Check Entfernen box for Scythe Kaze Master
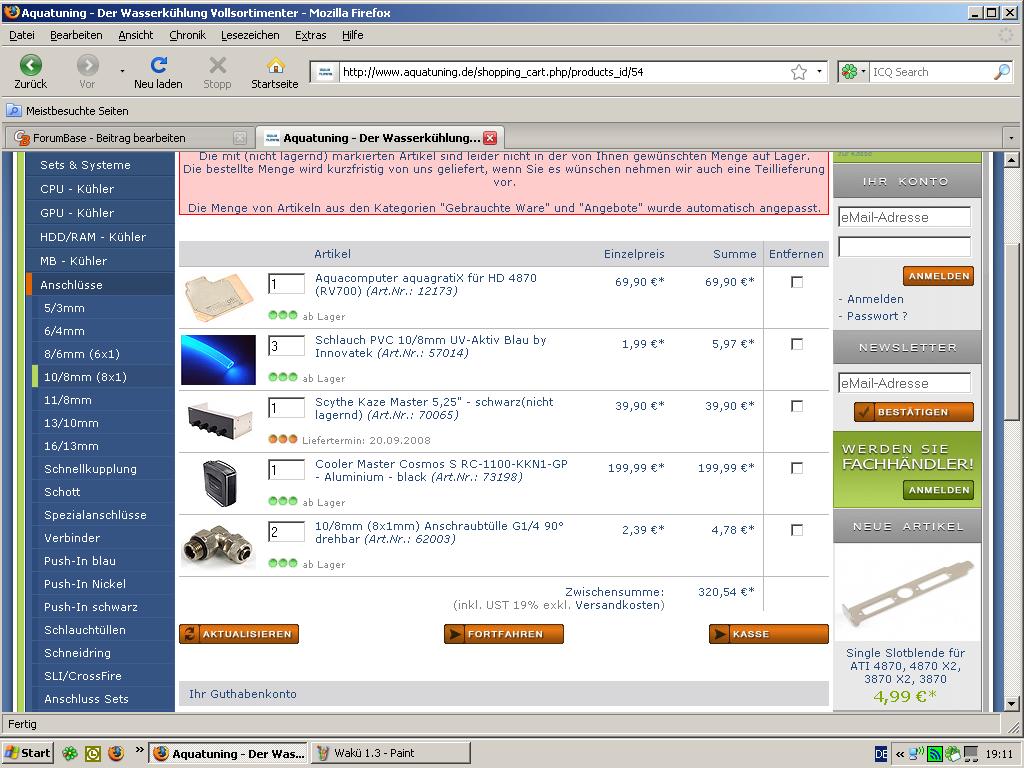1024x768 pixels. [x=797, y=406]
